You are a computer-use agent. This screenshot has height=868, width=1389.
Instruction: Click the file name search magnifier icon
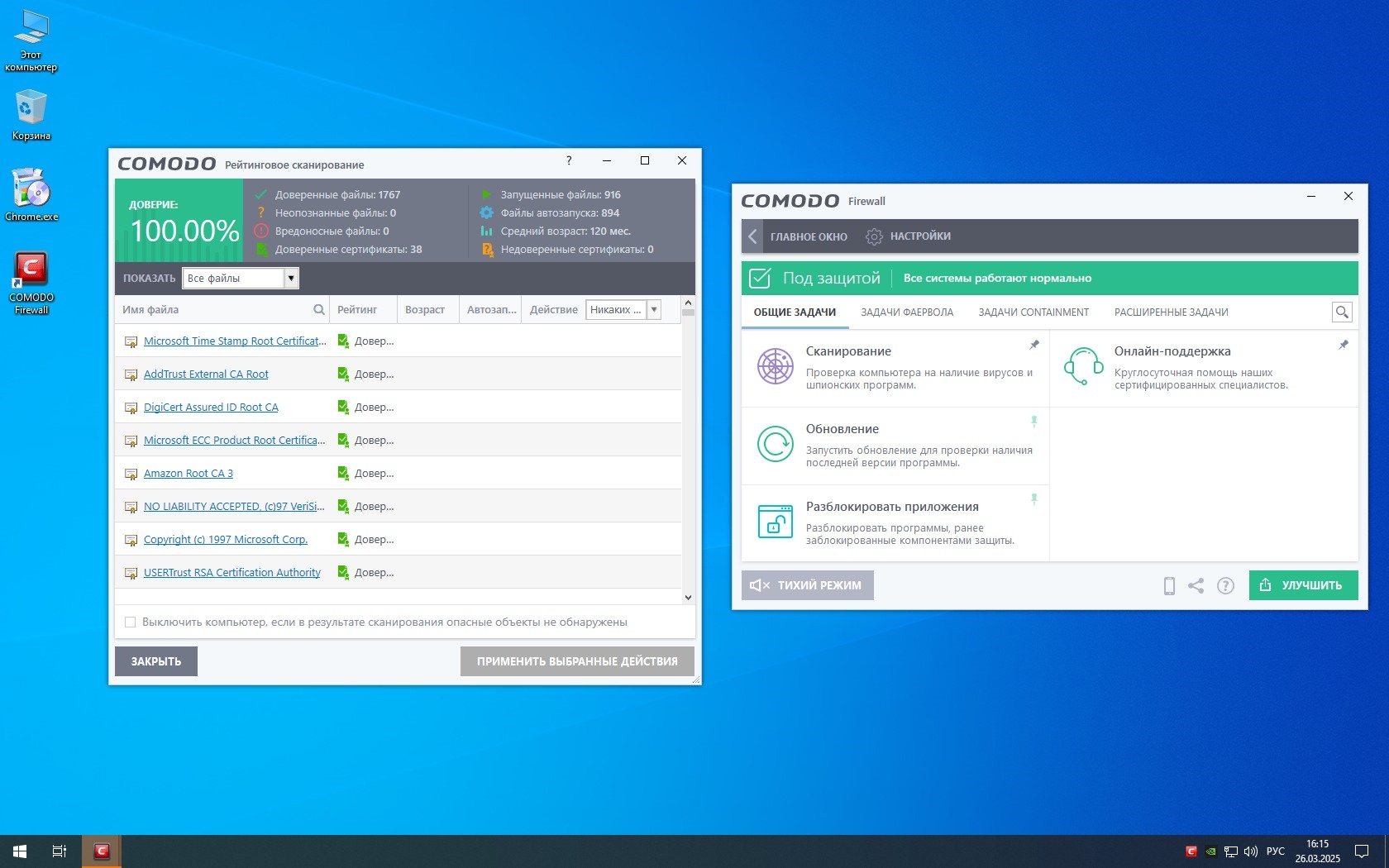click(x=318, y=310)
